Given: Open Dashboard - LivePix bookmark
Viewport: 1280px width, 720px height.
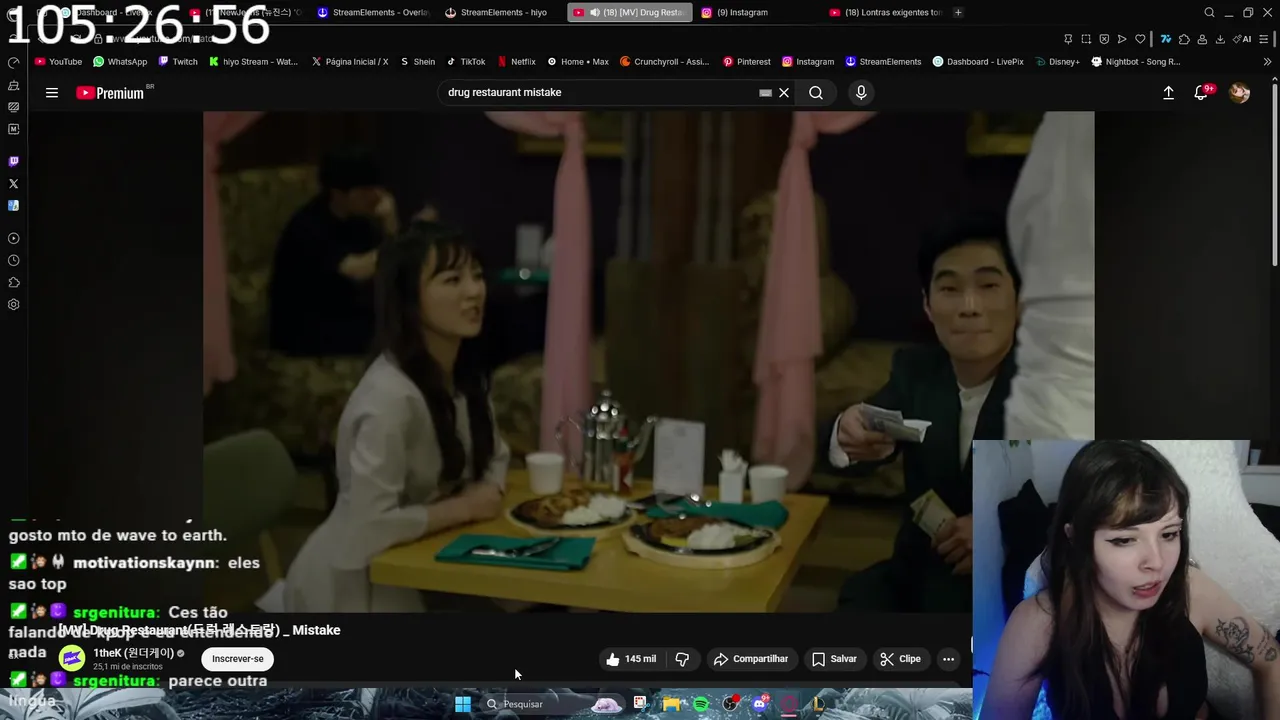Looking at the screenshot, I should click(979, 61).
